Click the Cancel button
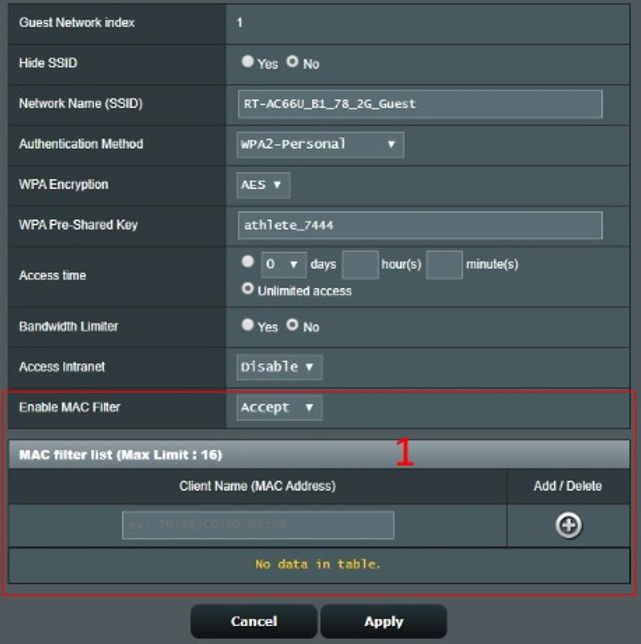Screen dimensions: 641x644 pyautogui.click(x=254, y=622)
